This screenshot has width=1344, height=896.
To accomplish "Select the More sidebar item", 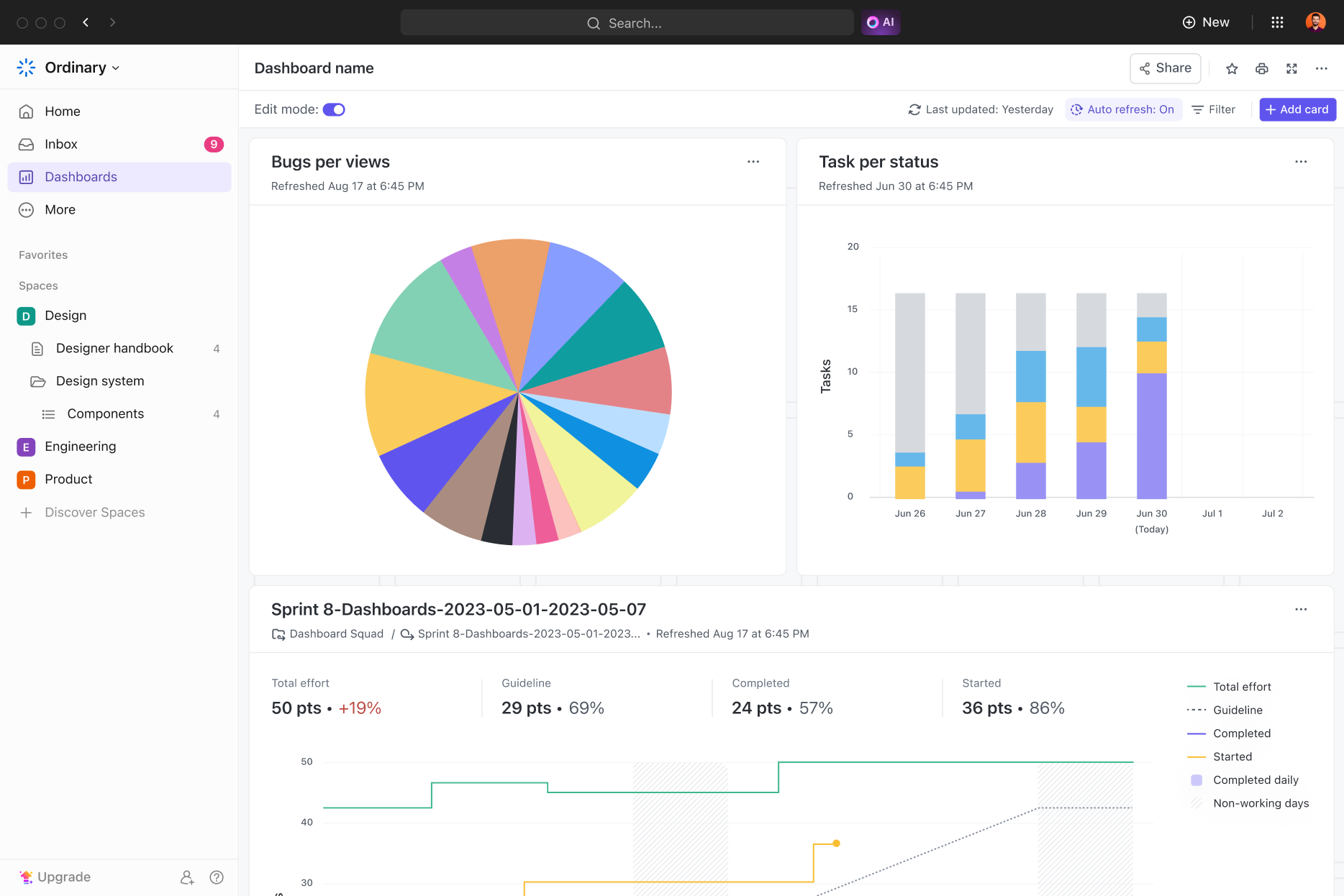I will coord(60,209).
